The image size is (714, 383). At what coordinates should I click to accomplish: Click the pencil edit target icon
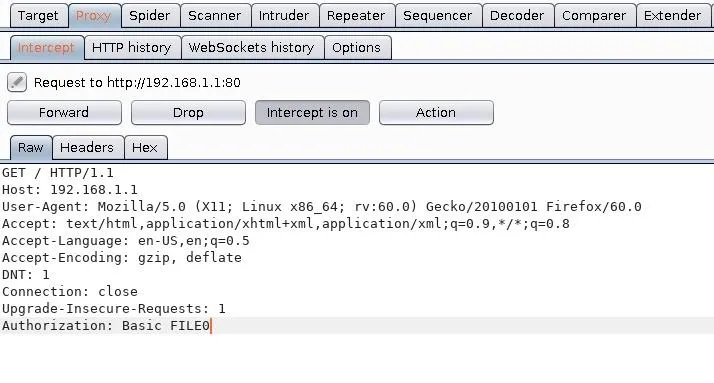(17, 82)
